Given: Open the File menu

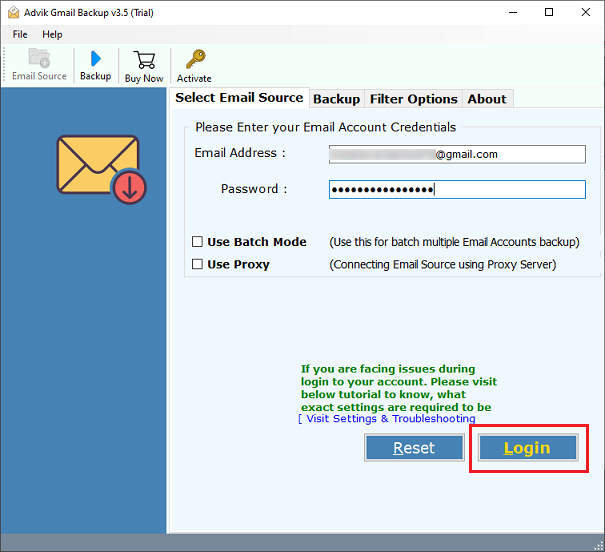Looking at the screenshot, I should coord(20,34).
